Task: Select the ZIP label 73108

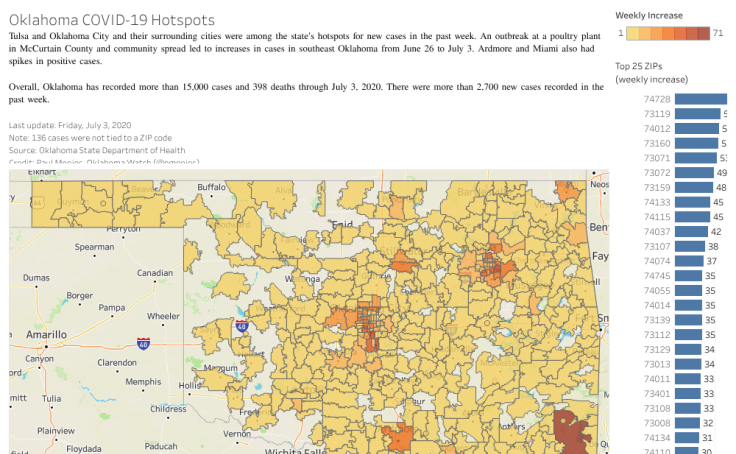Action: click(x=657, y=408)
